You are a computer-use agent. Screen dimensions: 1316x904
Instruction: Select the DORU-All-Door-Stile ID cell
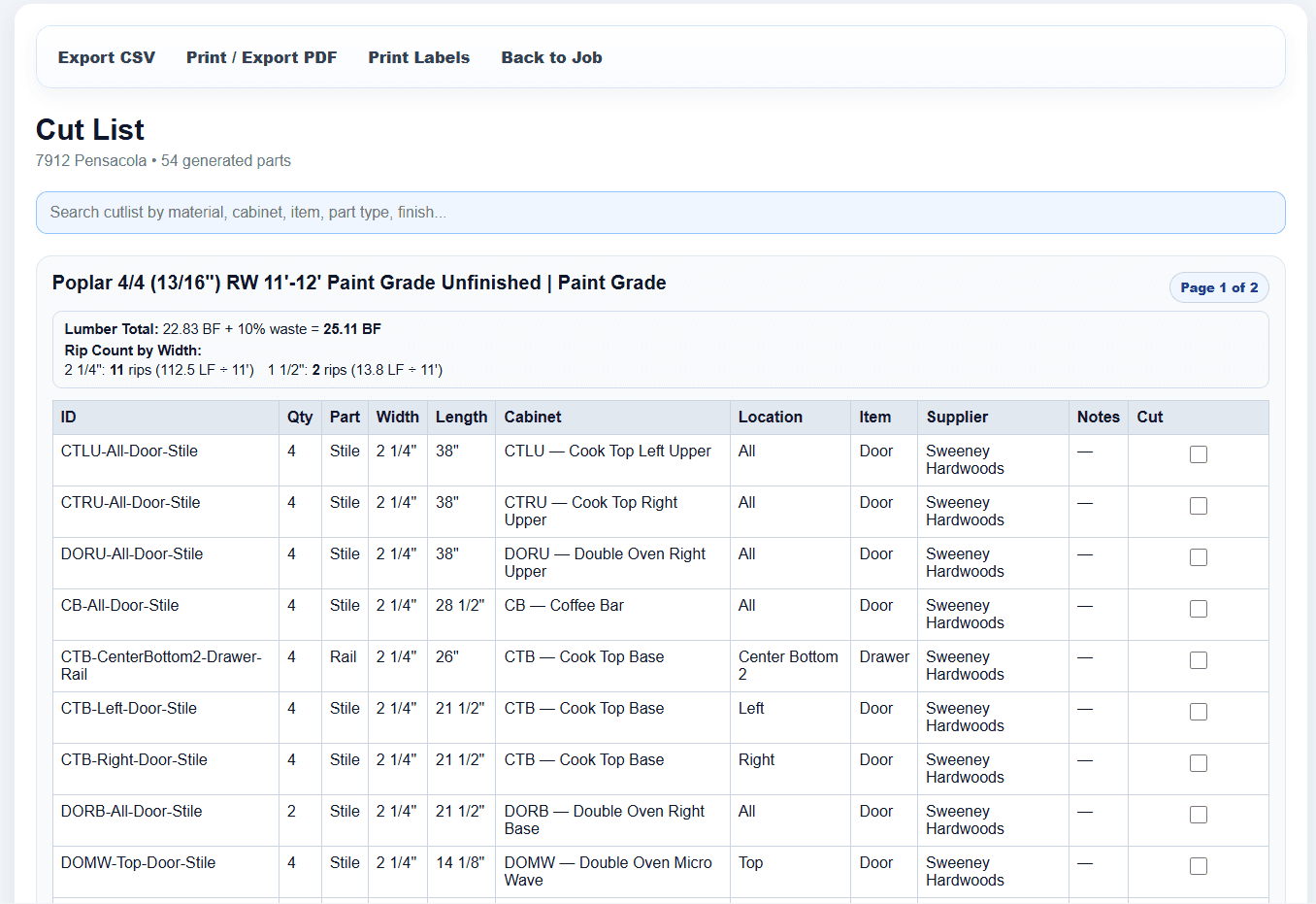[166, 563]
